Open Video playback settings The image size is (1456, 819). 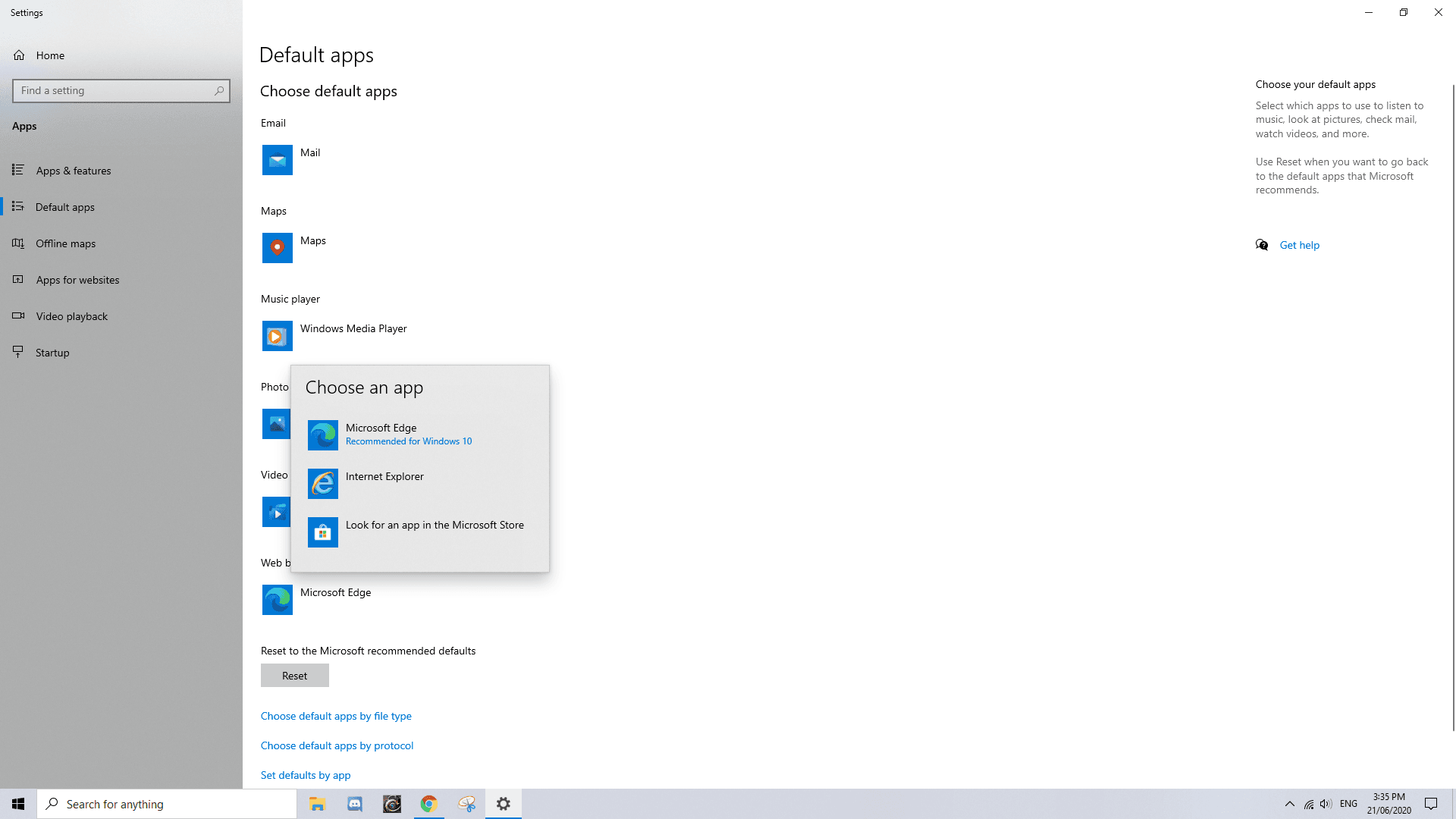tap(121, 316)
